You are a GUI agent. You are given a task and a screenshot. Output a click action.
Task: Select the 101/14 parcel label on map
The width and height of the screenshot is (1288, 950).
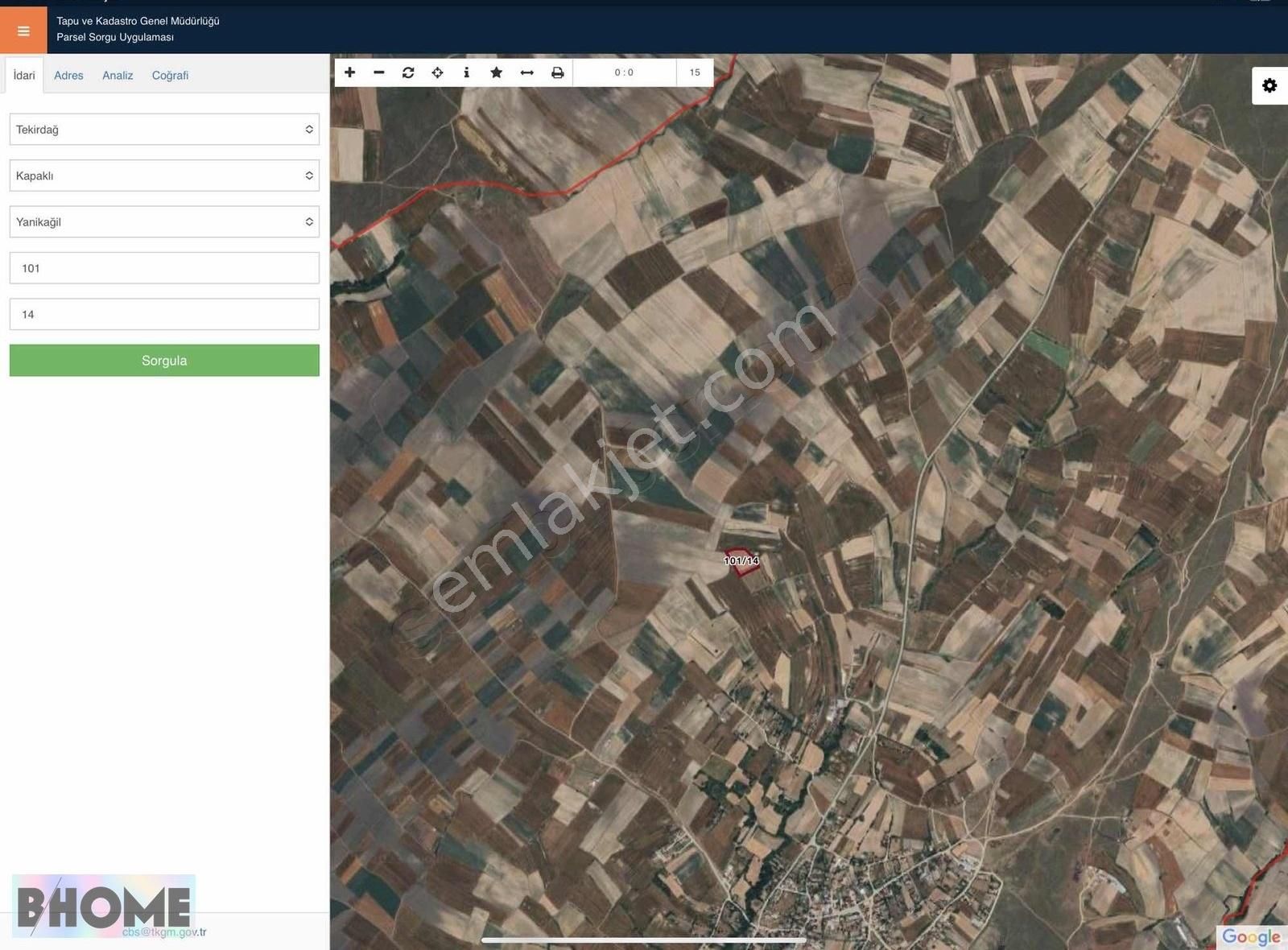click(x=741, y=560)
